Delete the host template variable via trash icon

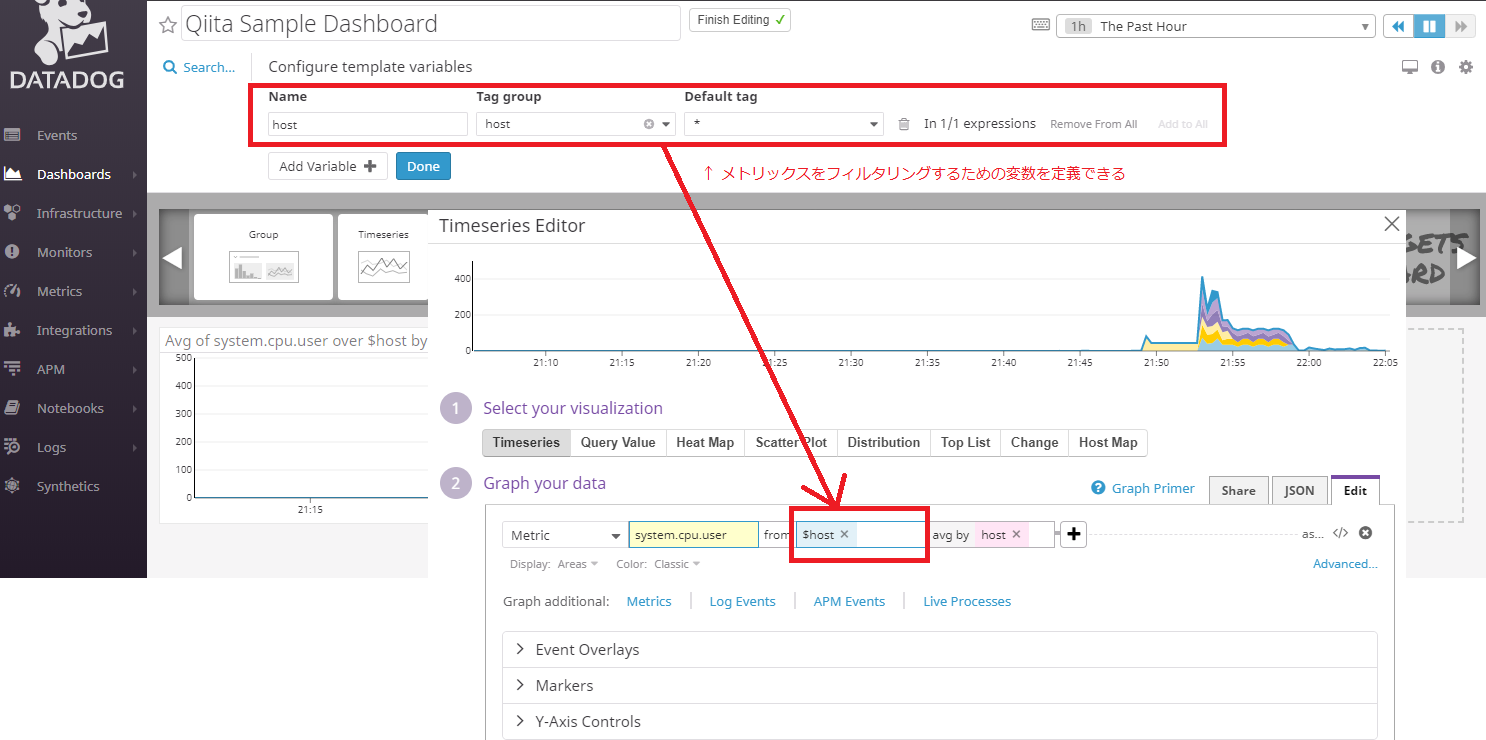pyautogui.click(x=904, y=123)
